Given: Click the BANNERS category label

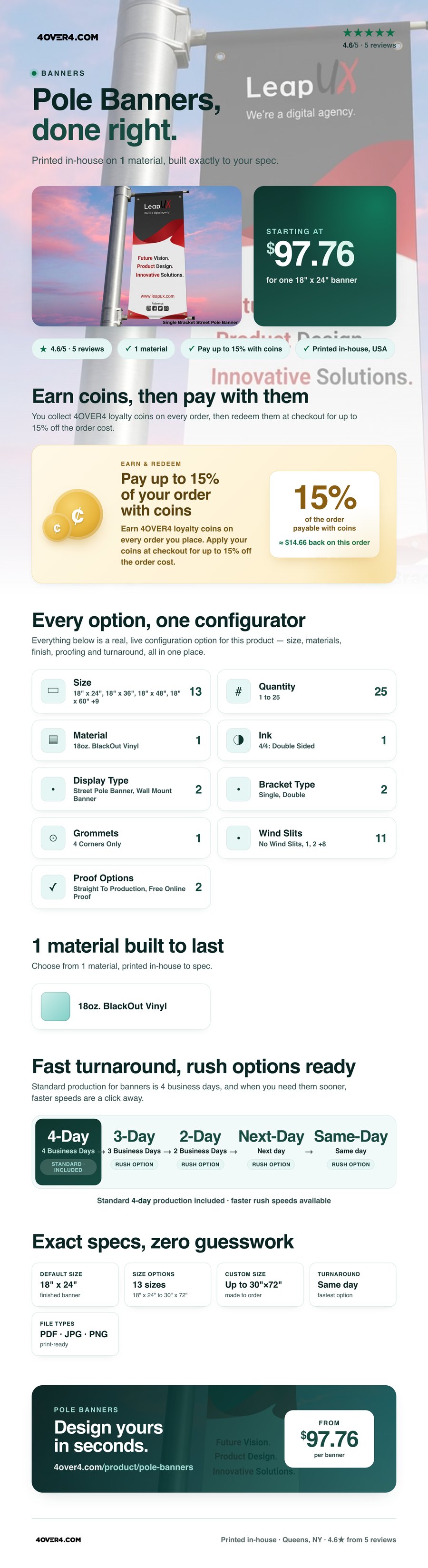Looking at the screenshot, I should pos(63,73).
